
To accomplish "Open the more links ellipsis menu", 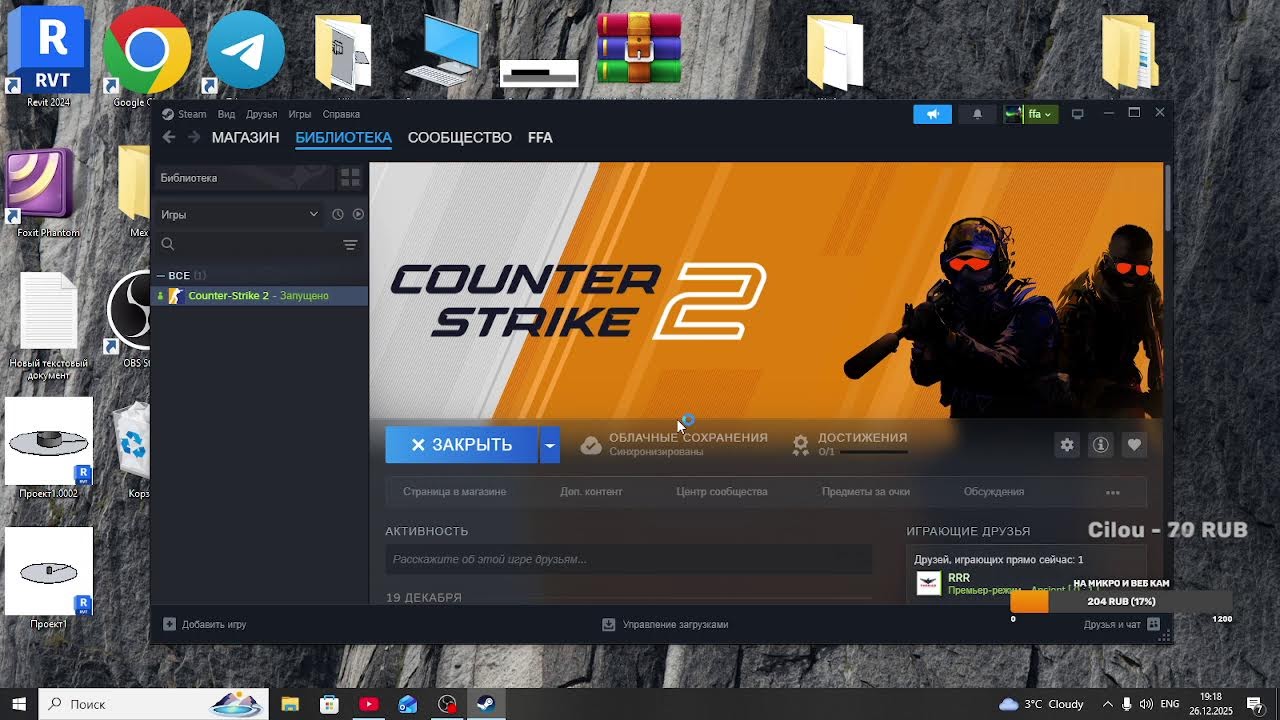I will tap(1113, 492).
